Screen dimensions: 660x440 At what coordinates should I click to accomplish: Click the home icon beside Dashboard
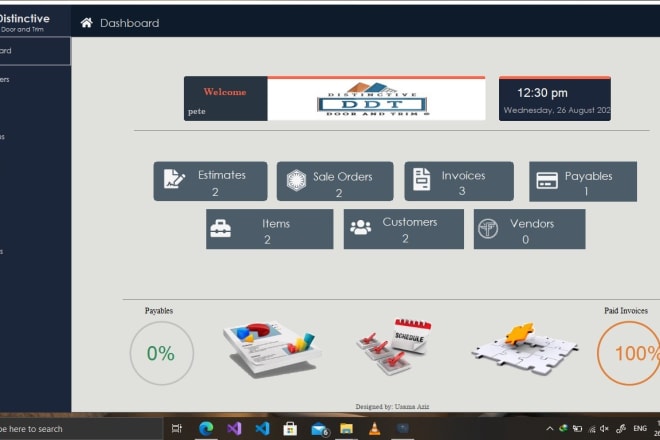tap(86, 23)
